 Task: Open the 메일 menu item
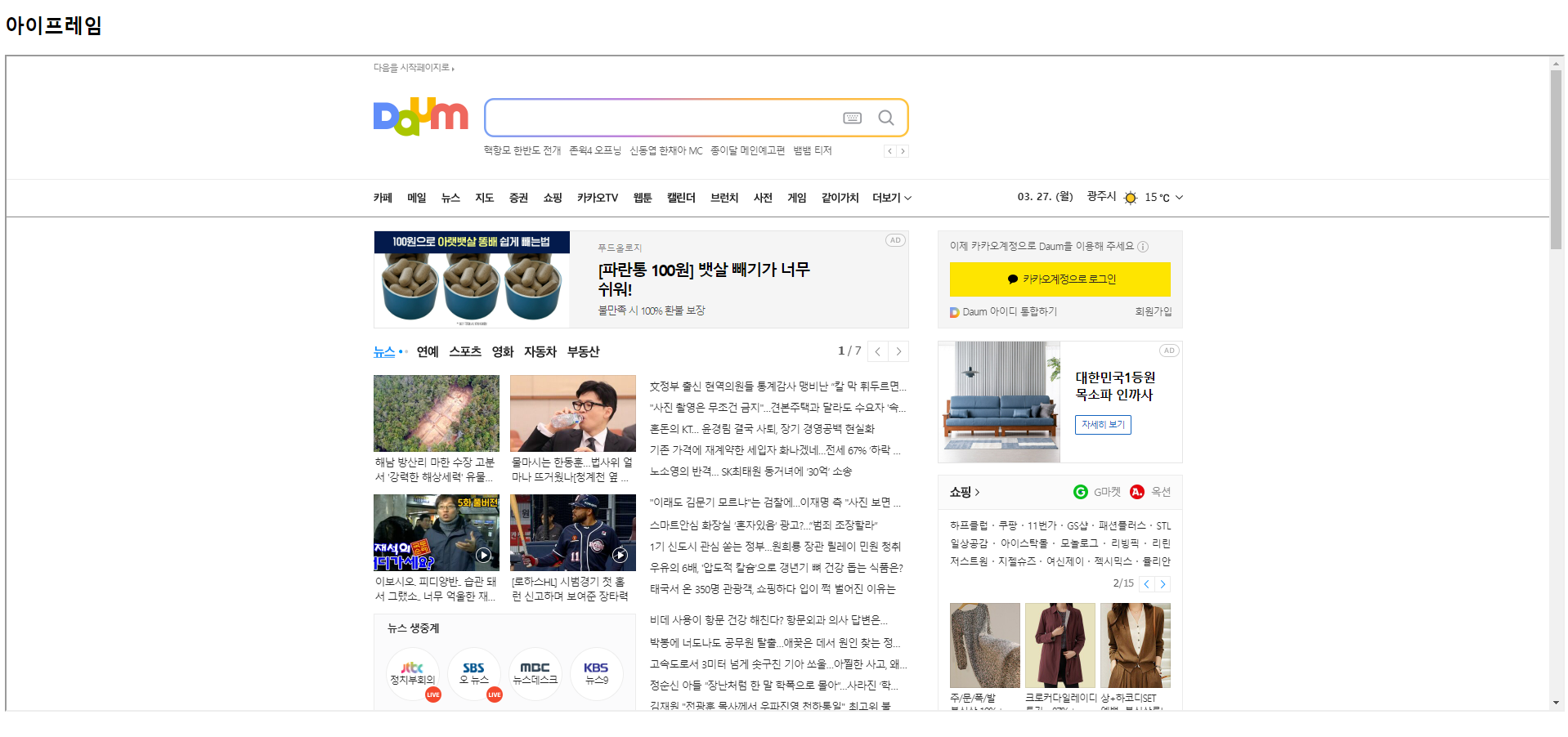(417, 198)
